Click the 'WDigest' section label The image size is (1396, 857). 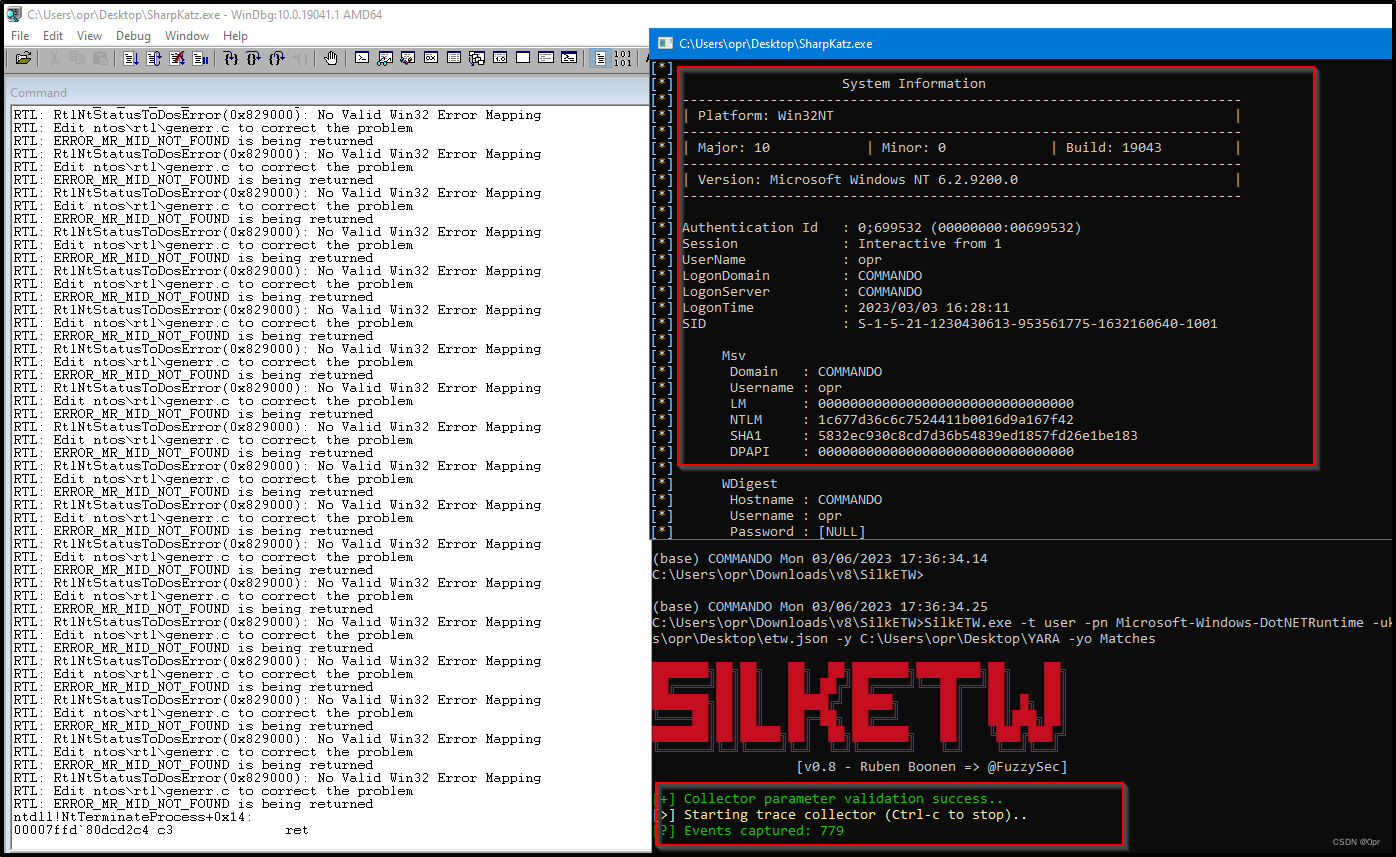point(750,483)
